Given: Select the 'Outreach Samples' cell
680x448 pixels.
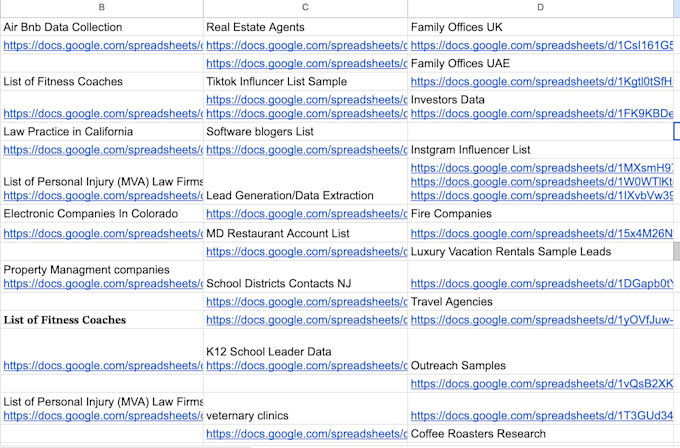Looking at the screenshot, I should pos(540,352).
